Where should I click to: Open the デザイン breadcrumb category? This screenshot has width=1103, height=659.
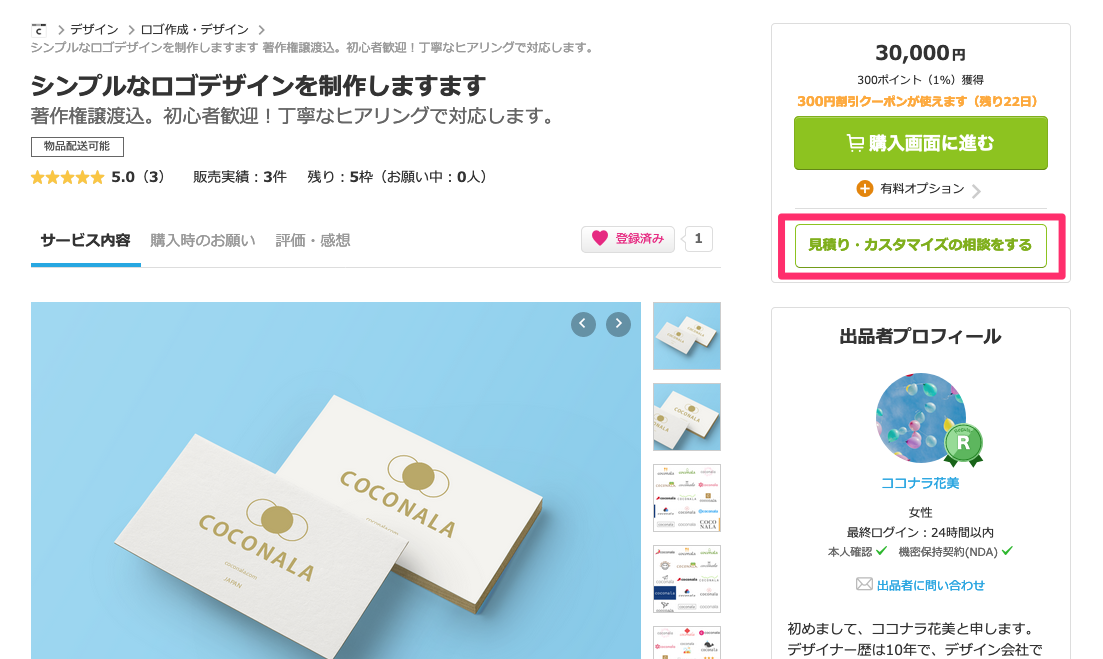pos(94,30)
